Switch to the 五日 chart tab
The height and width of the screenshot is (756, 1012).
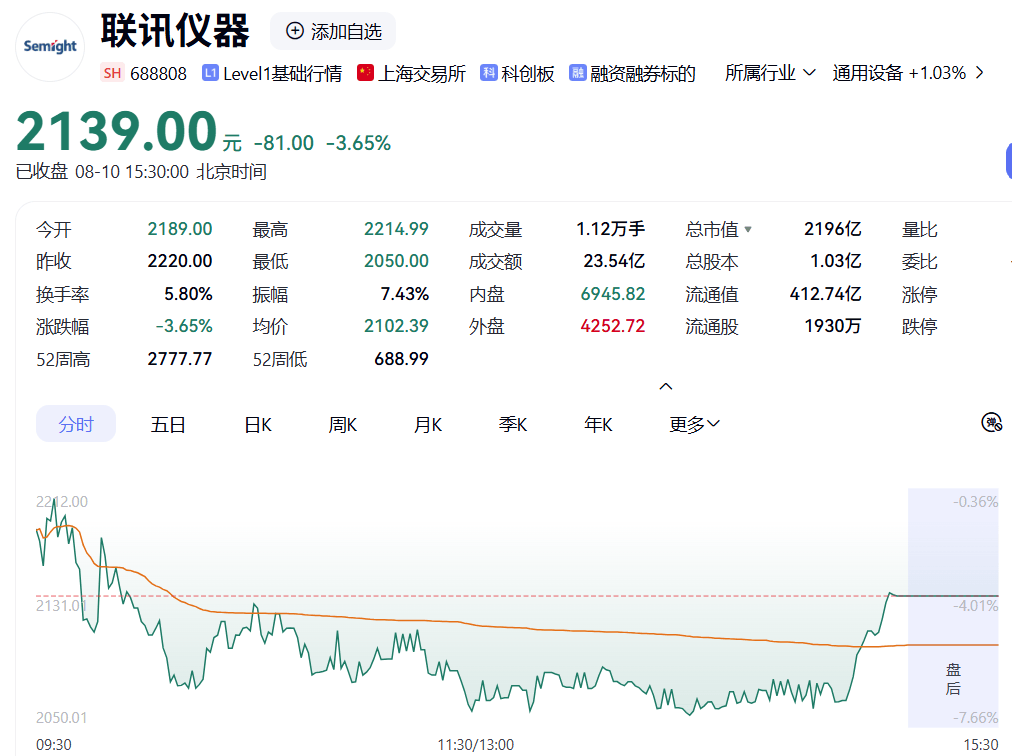point(168,425)
